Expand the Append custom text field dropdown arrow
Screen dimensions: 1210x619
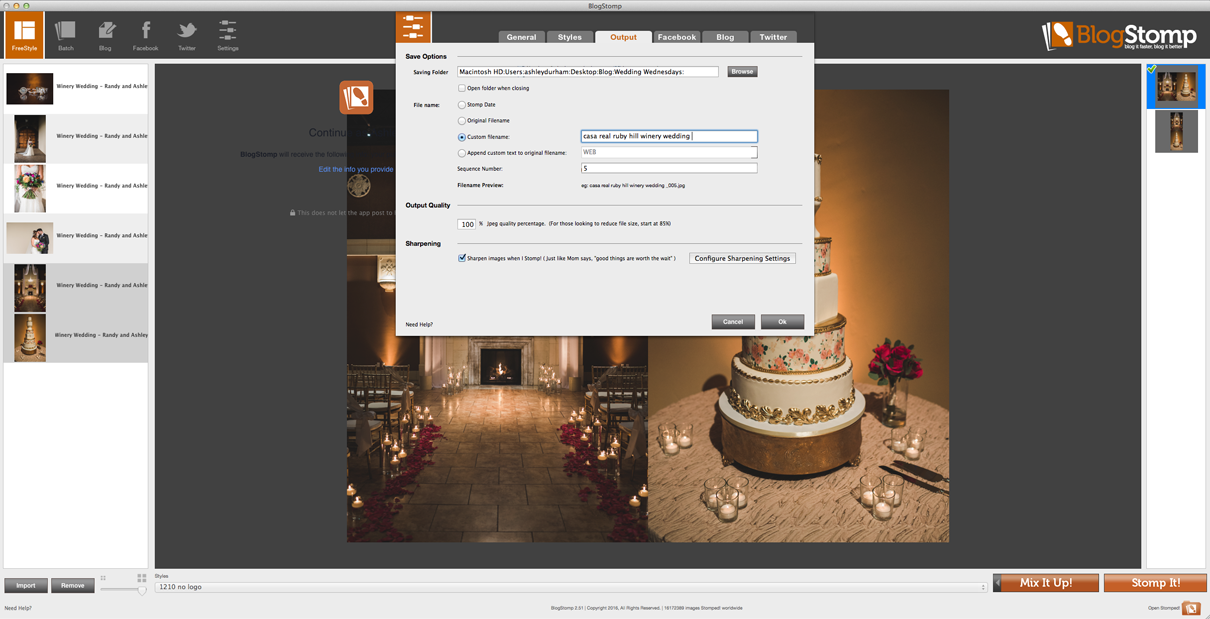(x=755, y=152)
